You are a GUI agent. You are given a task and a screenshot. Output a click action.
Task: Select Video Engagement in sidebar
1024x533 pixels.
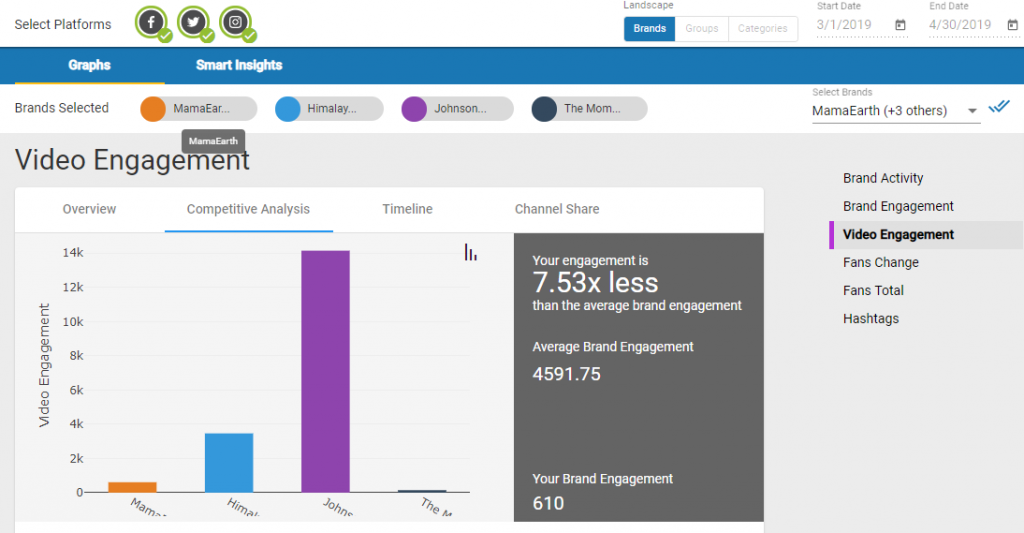pos(925,234)
